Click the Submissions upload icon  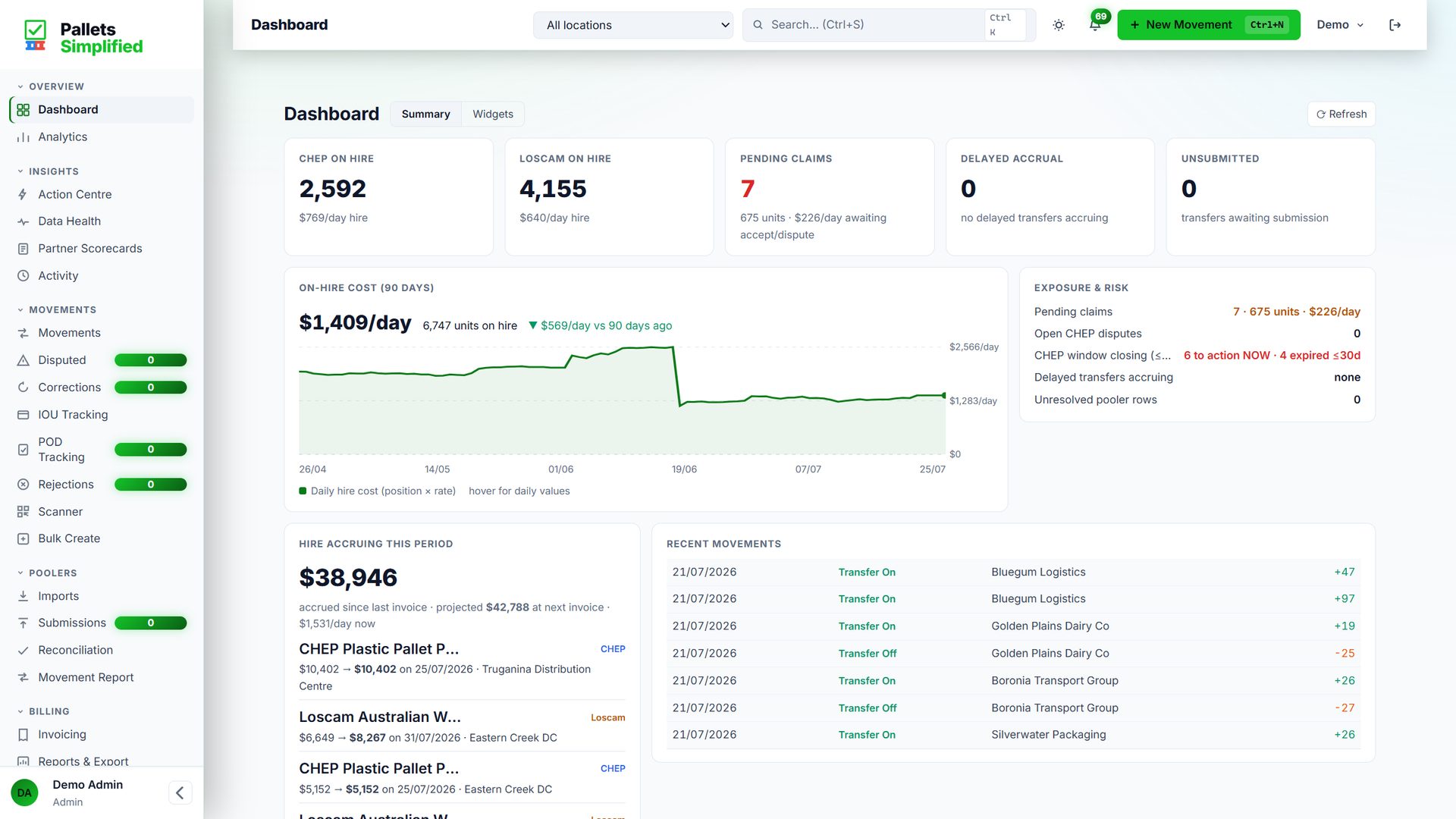pyautogui.click(x=23, y=623)
